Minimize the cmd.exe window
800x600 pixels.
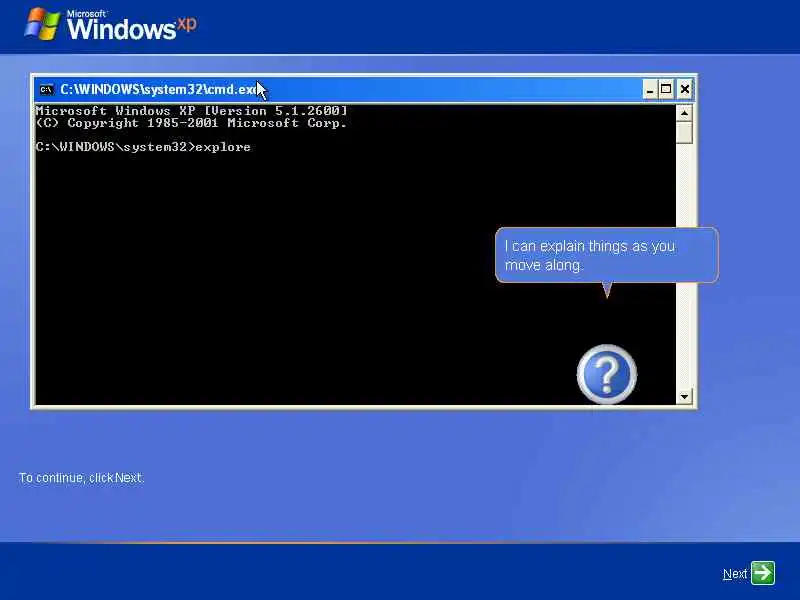coord(649,89)
